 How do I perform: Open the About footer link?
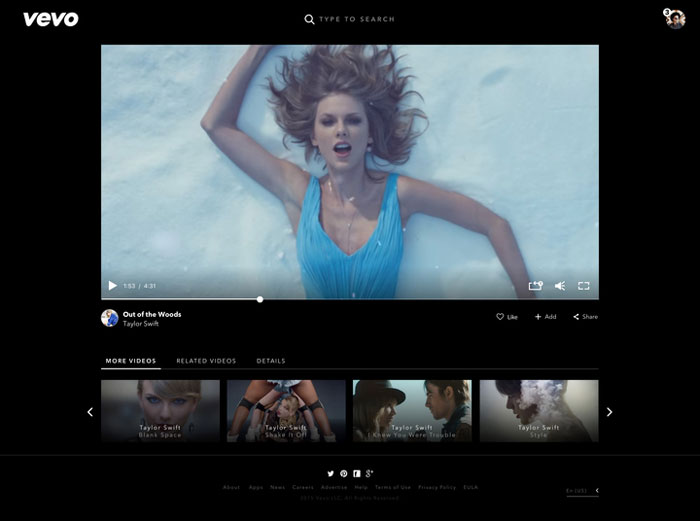click(231, 487)
